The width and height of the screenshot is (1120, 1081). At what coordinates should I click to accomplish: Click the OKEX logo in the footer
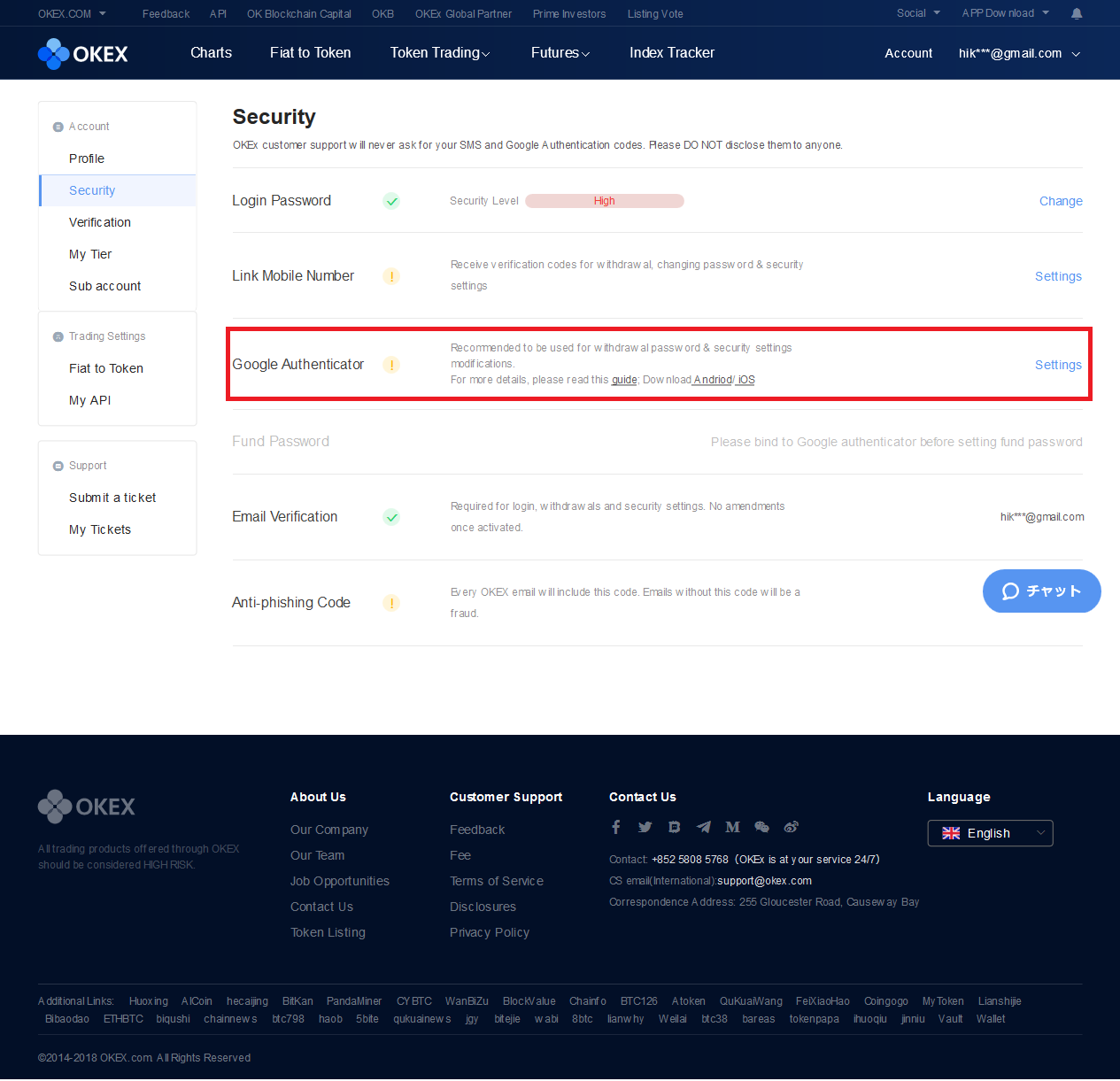coord(87,807)
